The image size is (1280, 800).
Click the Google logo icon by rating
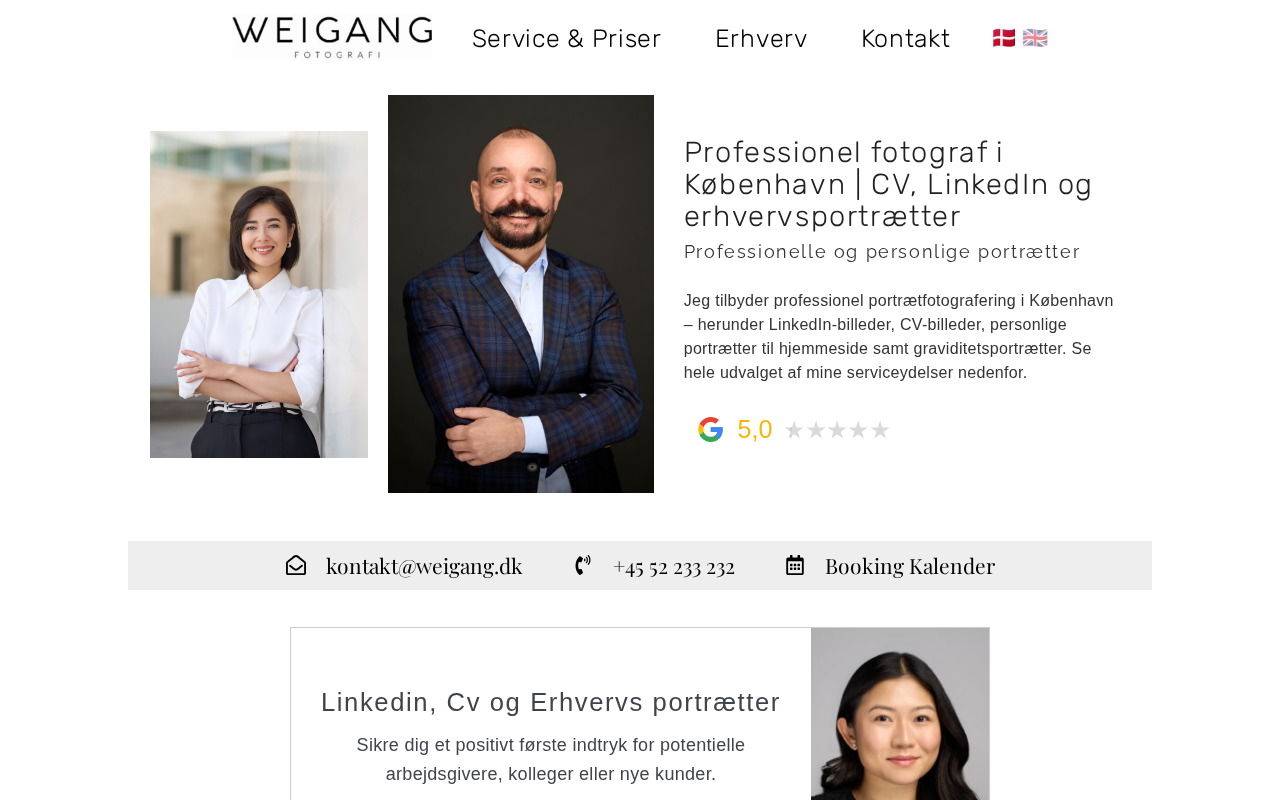point(711,429)
